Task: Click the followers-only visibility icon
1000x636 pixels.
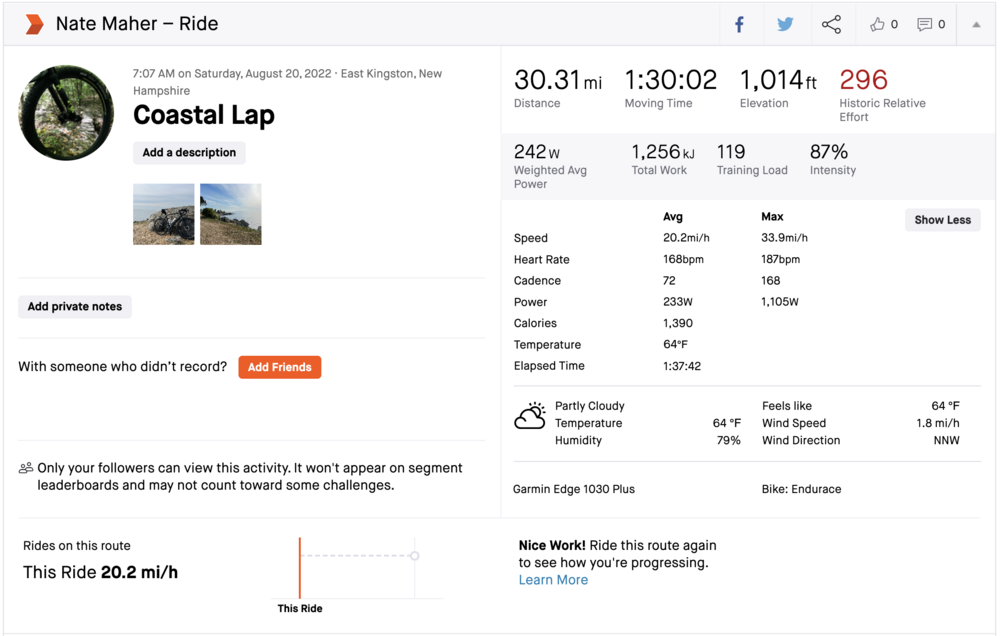Action: (x=26, y=468)
